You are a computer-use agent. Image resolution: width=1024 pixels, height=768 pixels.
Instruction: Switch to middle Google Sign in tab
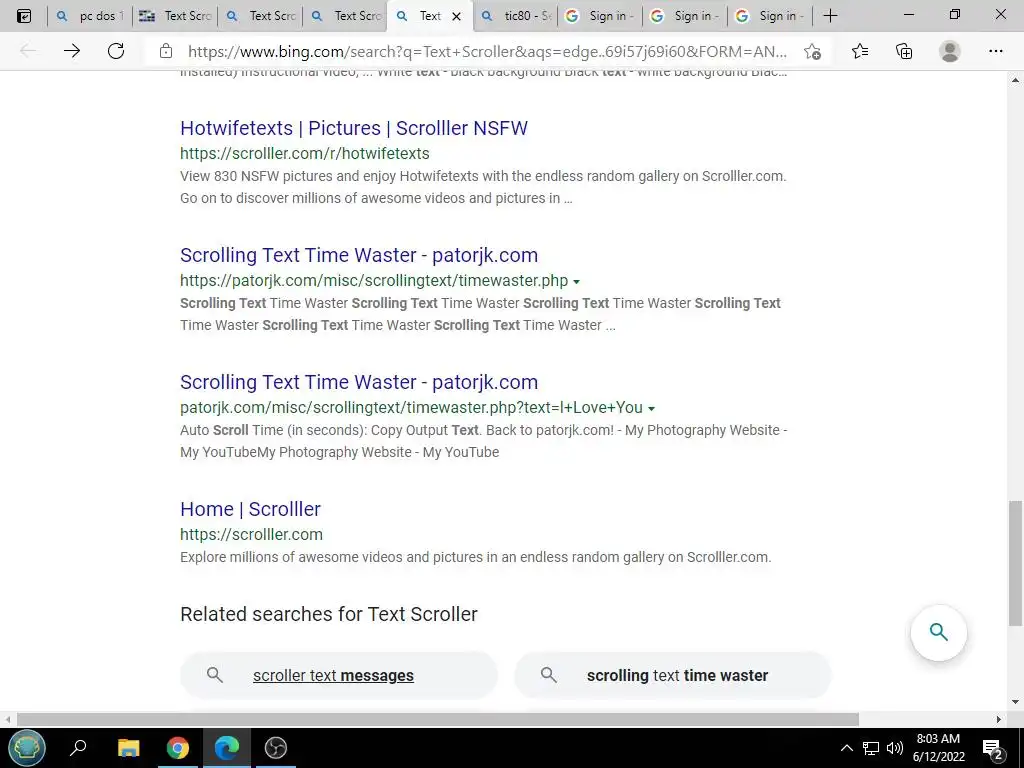click(686, 16)
